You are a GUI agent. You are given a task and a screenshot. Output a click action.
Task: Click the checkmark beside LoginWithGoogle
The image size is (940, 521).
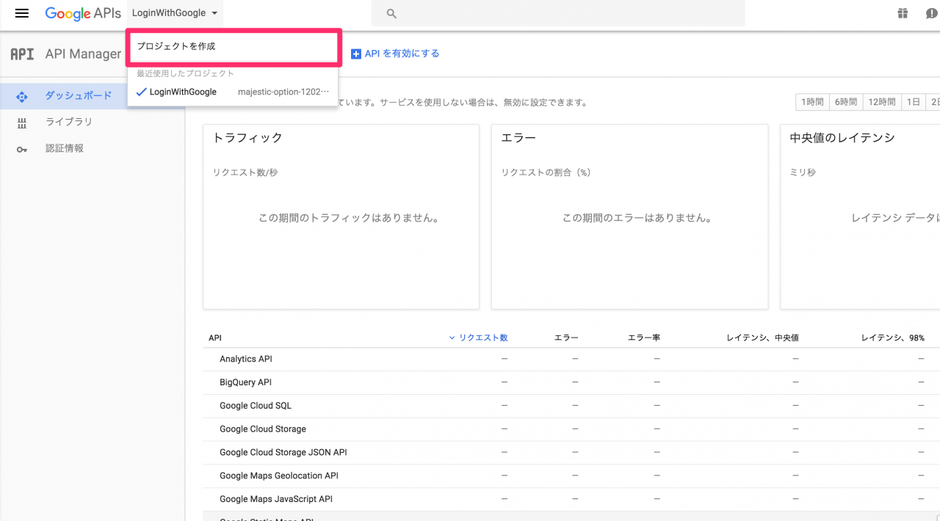click(x=141, y=92)
